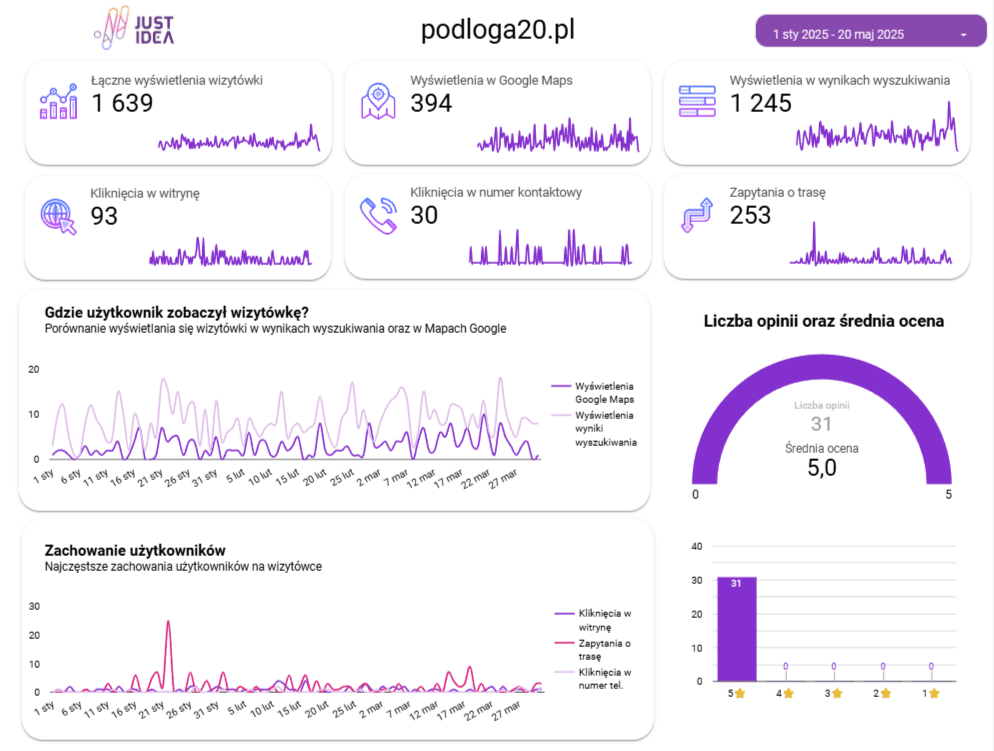Click the 253 Zapytania o trasę value
The image size is (994, 751).
point(750,215)
